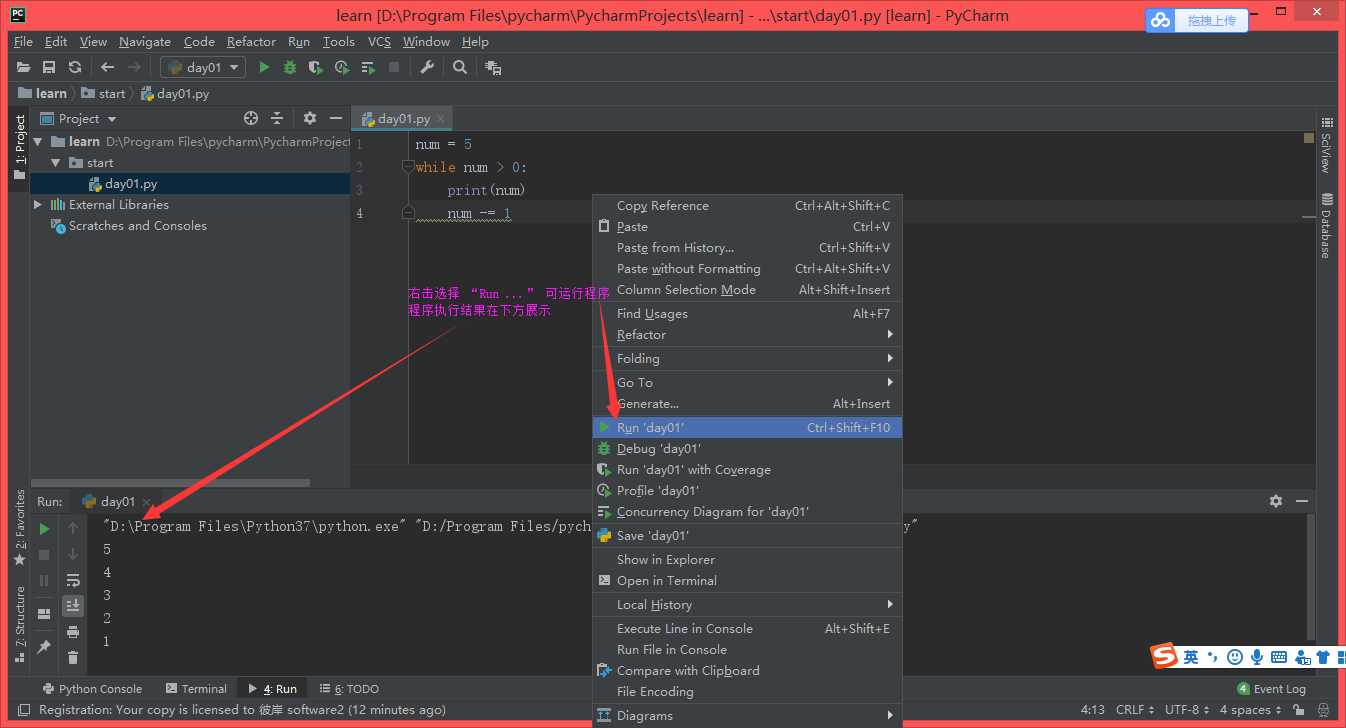Click the Search Everywhere magnifier icon
1346x728 pixels.
click(460, 67)
